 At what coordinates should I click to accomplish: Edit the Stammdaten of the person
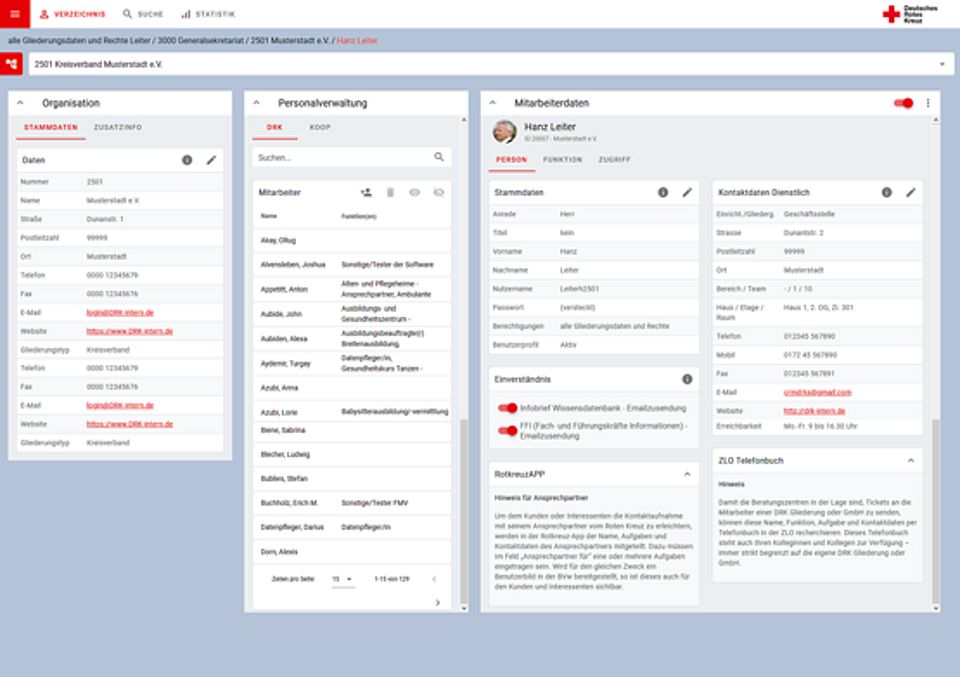687,192
